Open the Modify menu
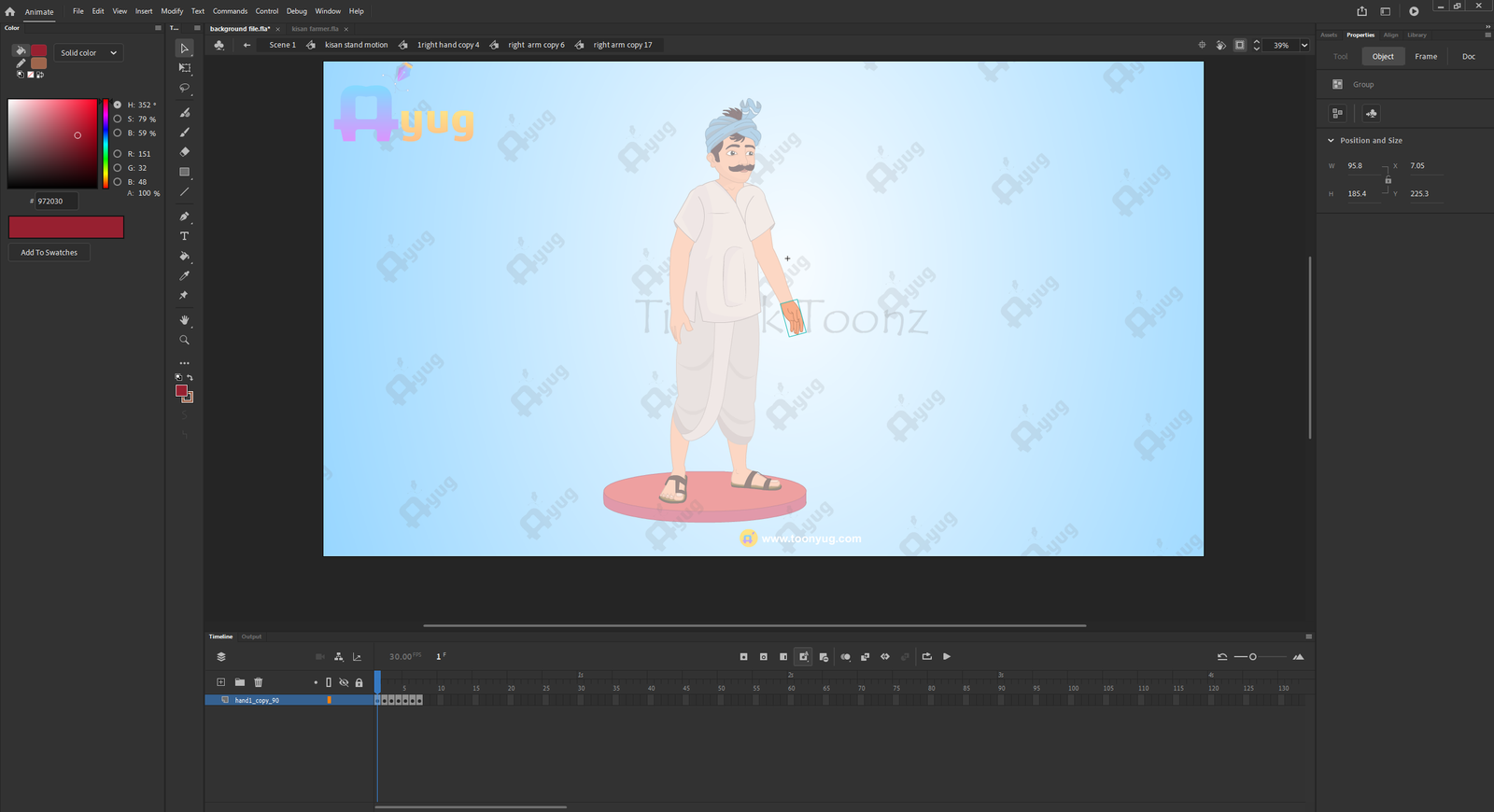This screenshot has height=812, width=1494. (172, 11)
